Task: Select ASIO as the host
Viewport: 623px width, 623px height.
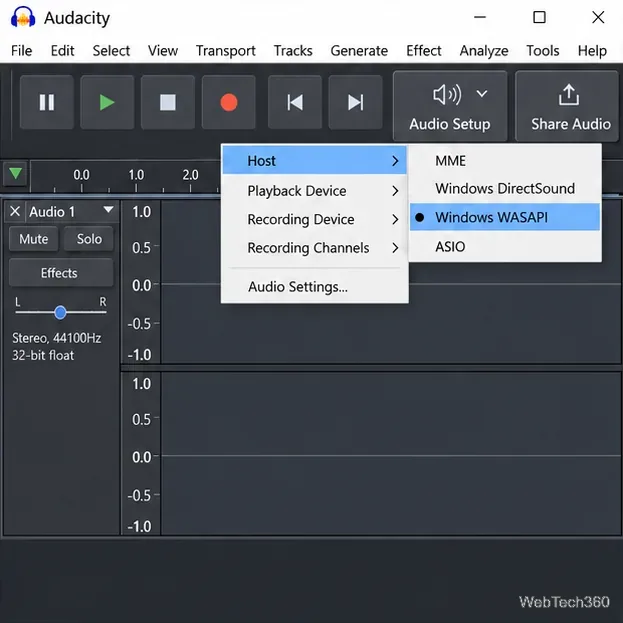Action: [505, 247]
